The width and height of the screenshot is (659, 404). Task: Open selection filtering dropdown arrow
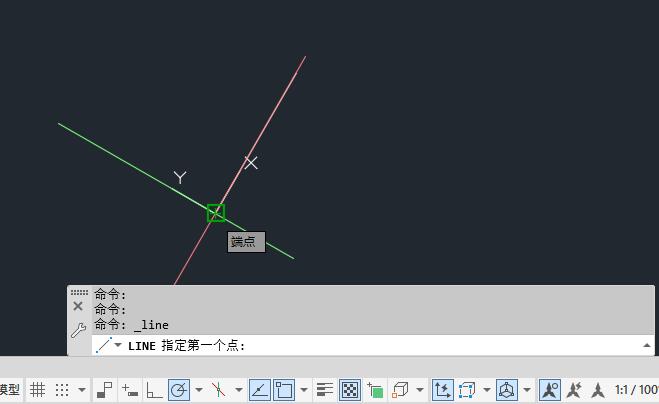(487, 390)
